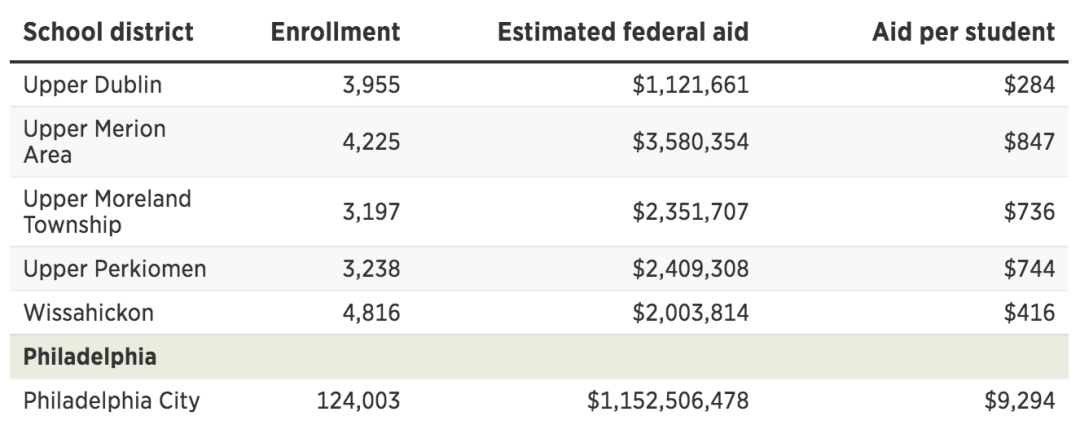Click Upper Dublin's enrollment value 3,955
1080x438 pixels.
click(371, 86)
